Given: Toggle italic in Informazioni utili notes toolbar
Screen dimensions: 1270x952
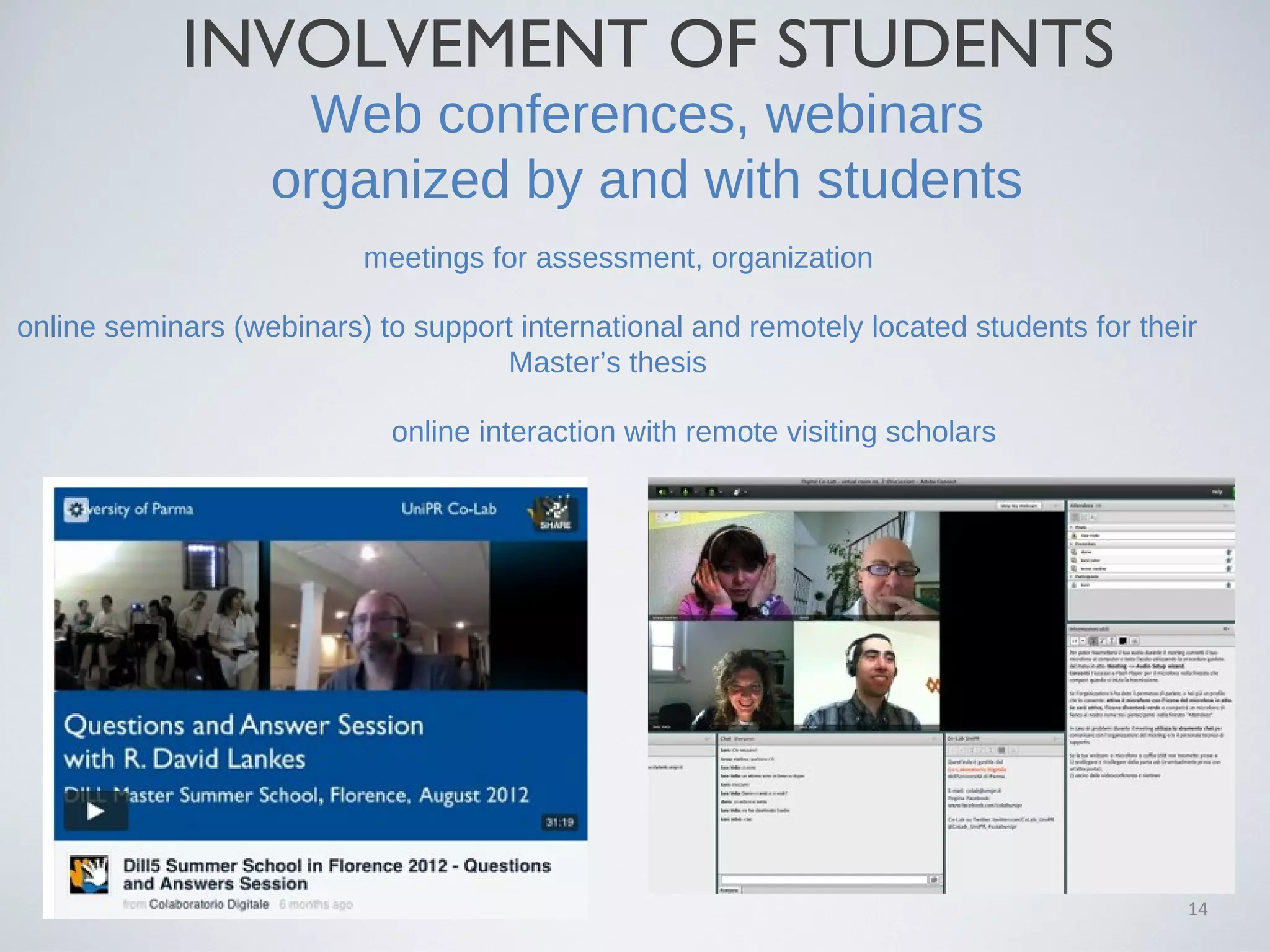Looking at the screenshot, I should point(1103,640).
